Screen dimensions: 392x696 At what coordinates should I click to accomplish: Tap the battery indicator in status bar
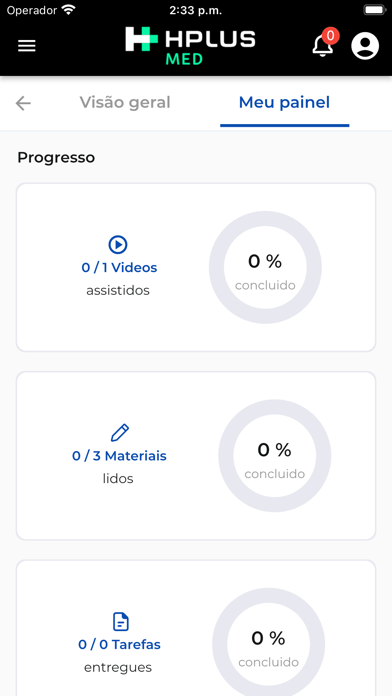point(375,10)
